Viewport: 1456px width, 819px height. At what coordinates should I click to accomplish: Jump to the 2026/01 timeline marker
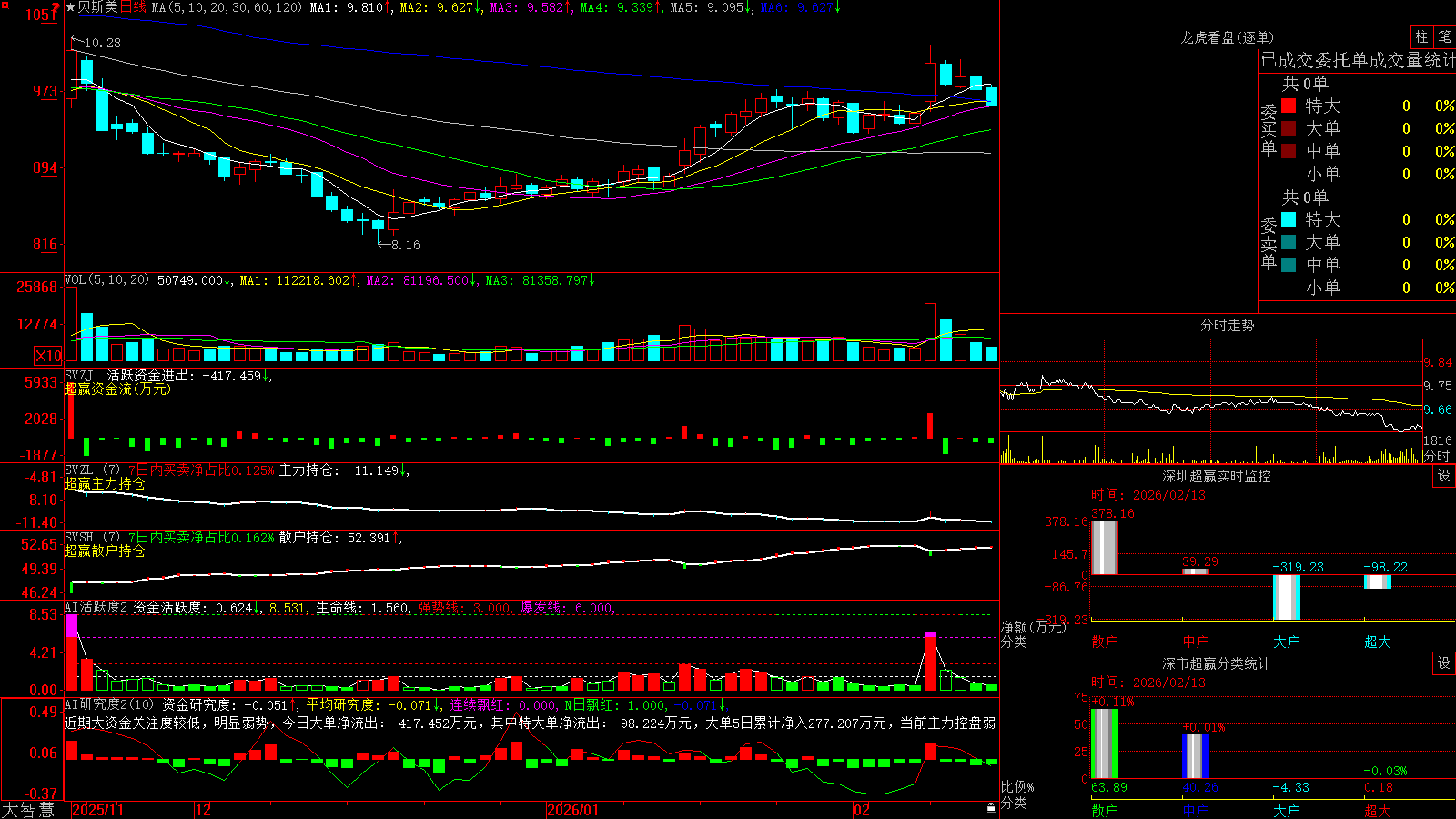tap(573, 810)
